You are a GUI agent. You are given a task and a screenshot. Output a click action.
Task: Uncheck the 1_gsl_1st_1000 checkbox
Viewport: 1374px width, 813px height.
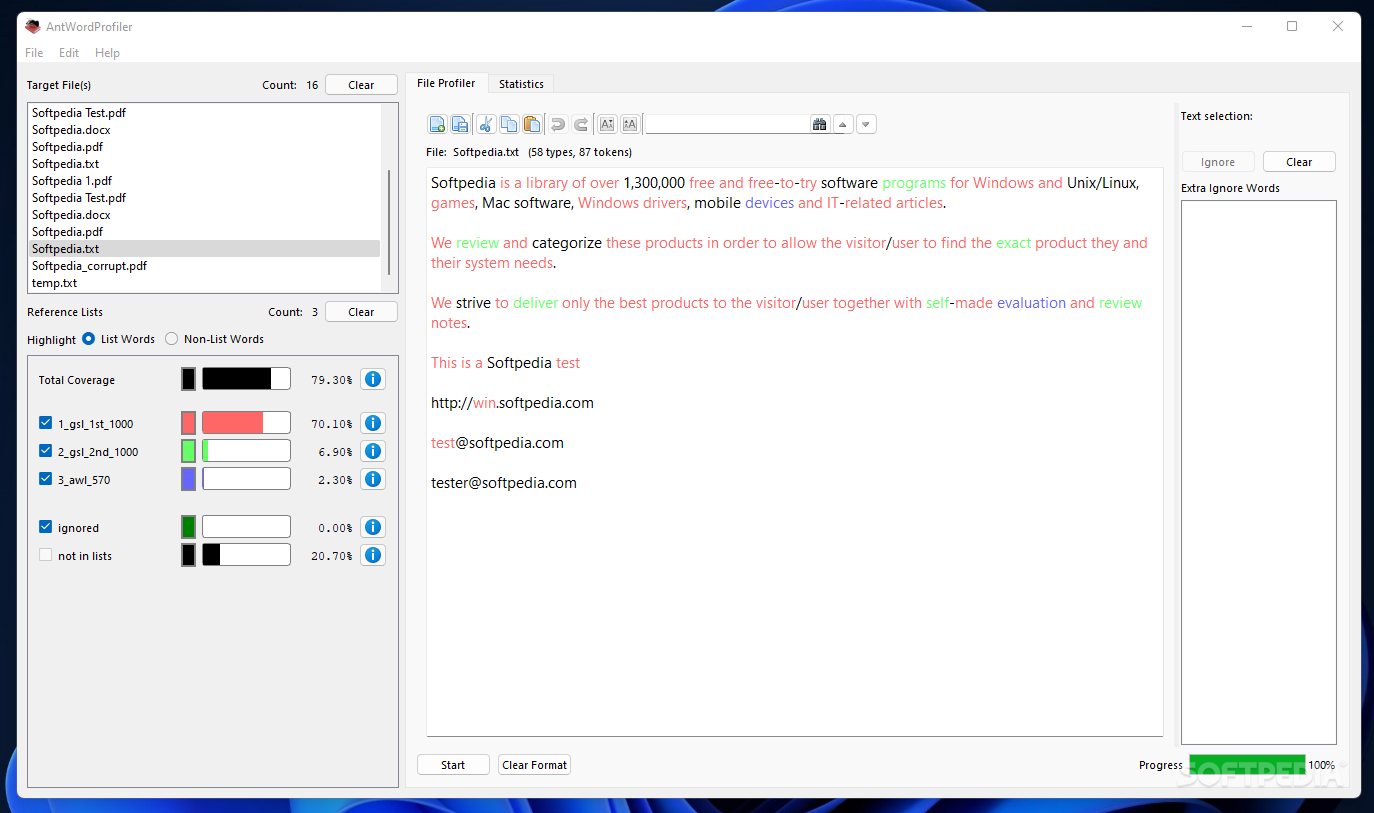pyautogui.click(x=45, y=423)
